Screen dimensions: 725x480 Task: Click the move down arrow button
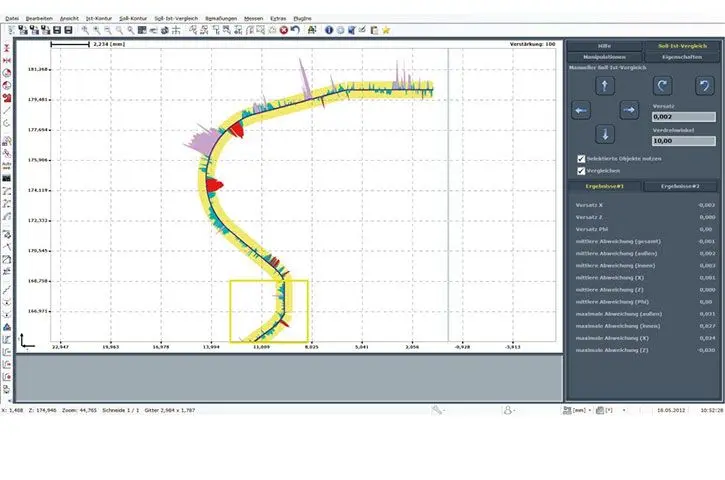pos(605,134)
